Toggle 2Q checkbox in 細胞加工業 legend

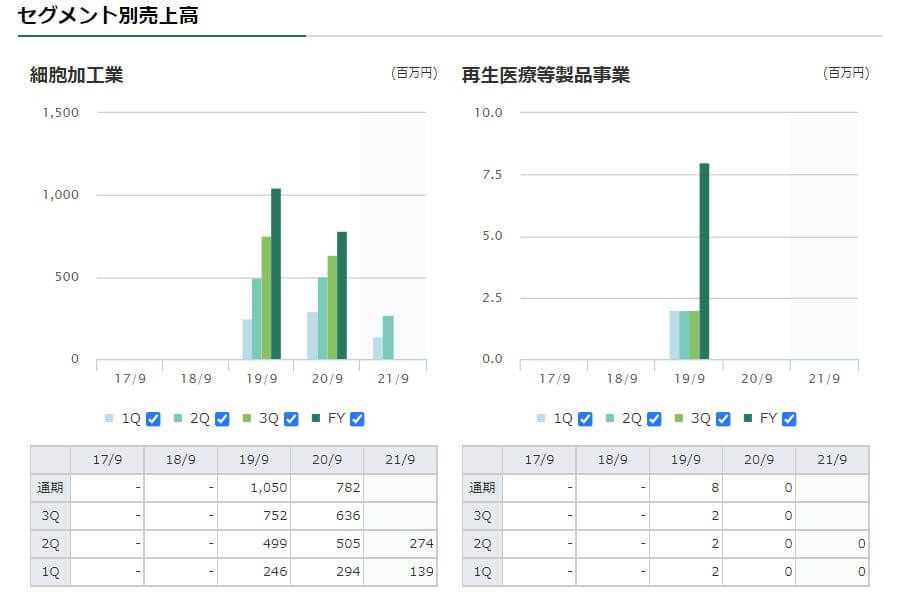pyautogui.click(x=222, y=419)
